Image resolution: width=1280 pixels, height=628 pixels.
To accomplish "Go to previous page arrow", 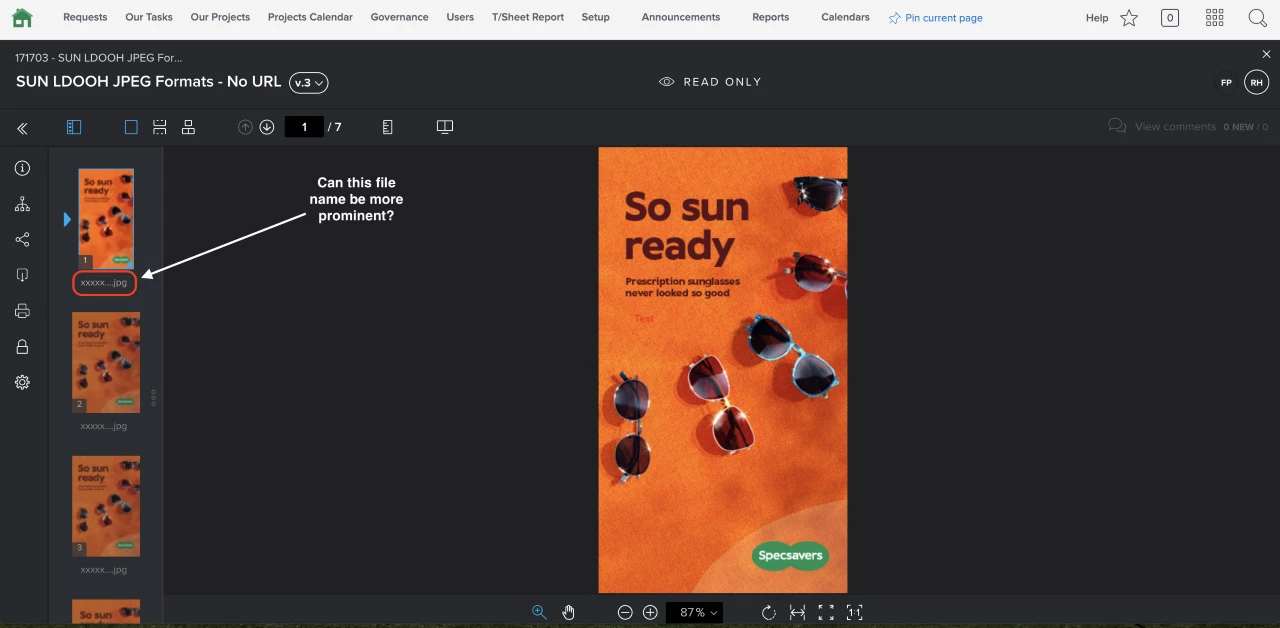I will click(245, 127).
